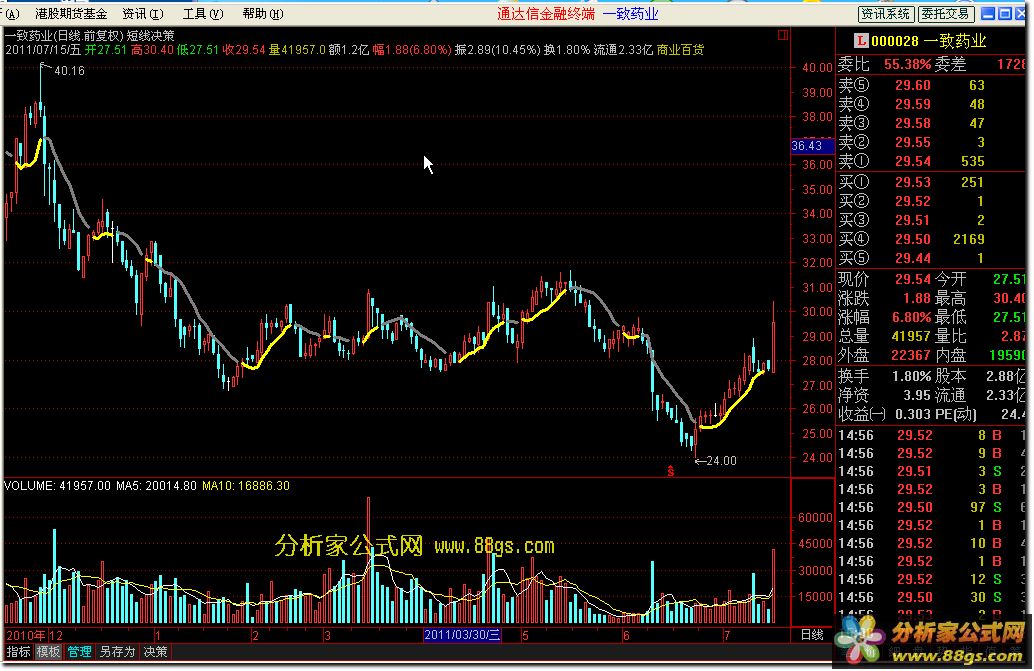Screen dimensions: 1034x671
Task: Click the 净资 3.95 value
Action: click(917, 395)
